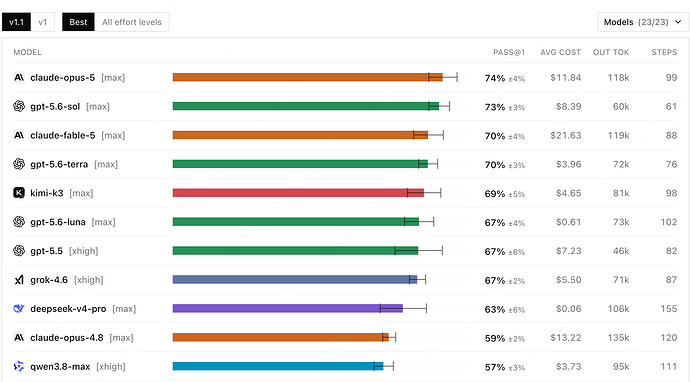The width and height of the screenshot is (690, 382).
Task: Open the claude-opus-4.8 model name link
Action: (67, 338)
